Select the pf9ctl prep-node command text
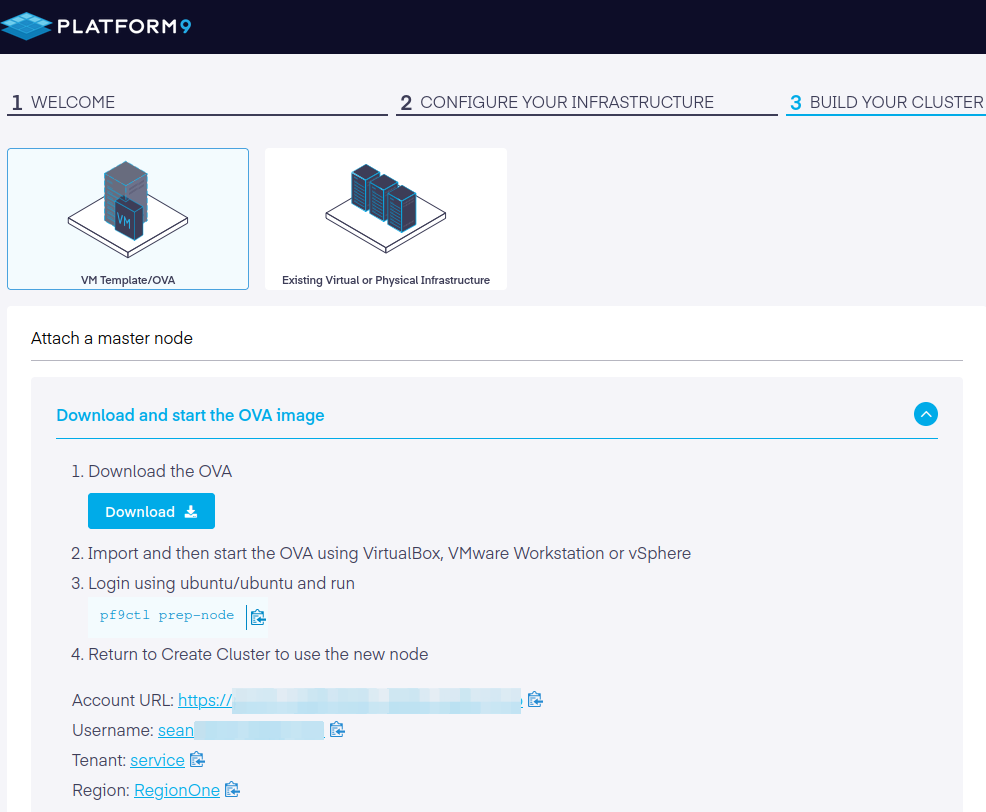This screenshot has height=812, width=986. click(x=167, y=615)
